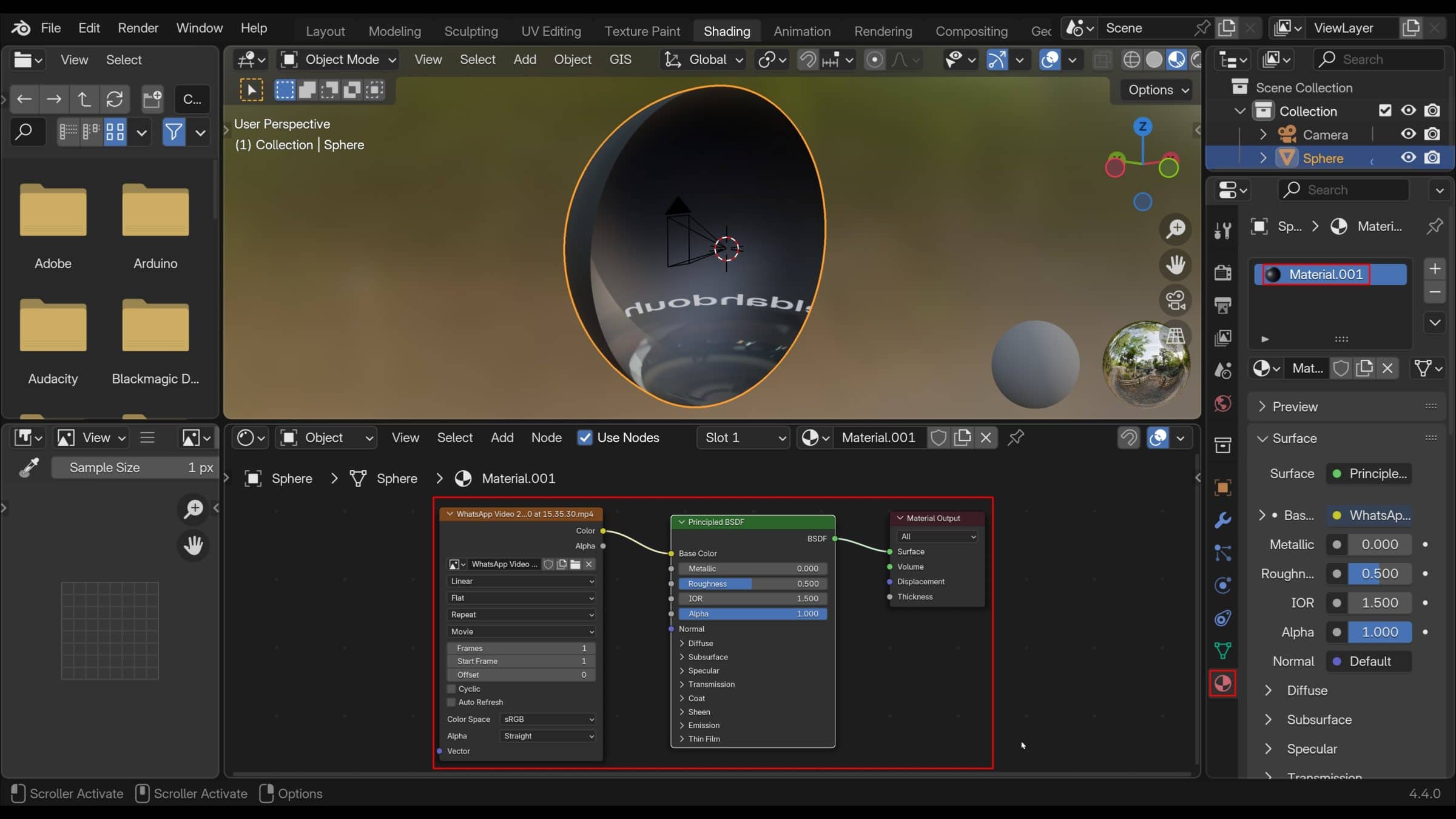Pin the node editor material
This screenshot has width=1456, height=819.
pyautogui.click(x=1016, y=437)
